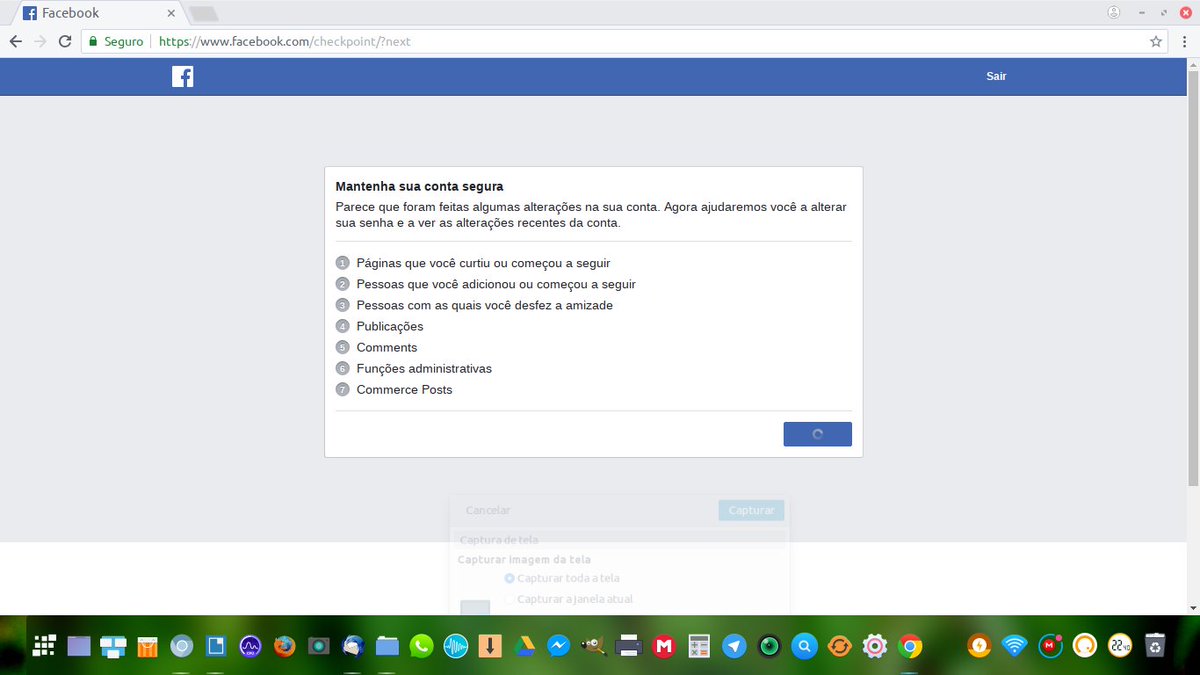The image size is (1200, 675).
Task: Open the audio waveform app in dock
Action: click(456, 646)
